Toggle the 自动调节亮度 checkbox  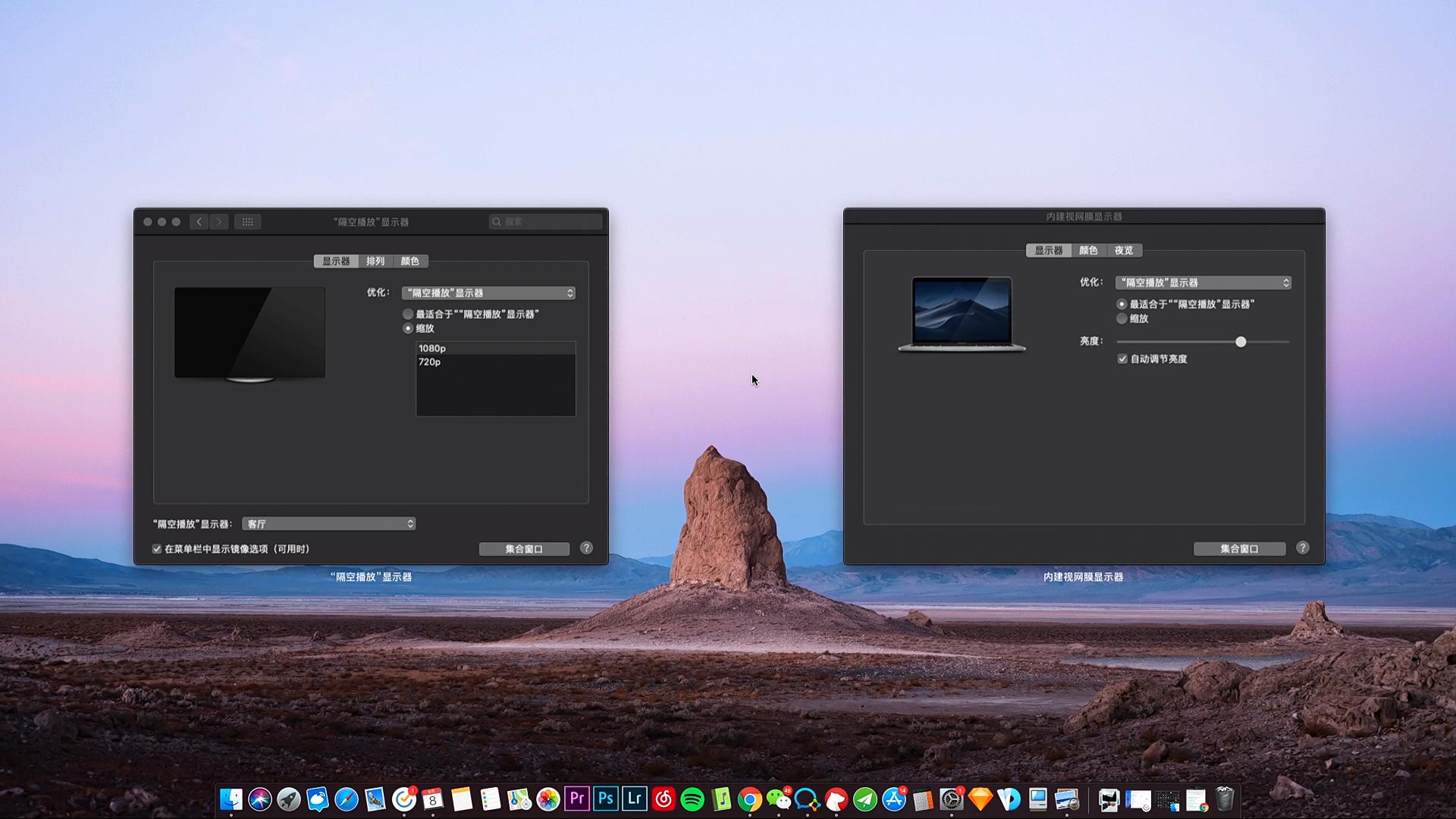coord(1122,359)
